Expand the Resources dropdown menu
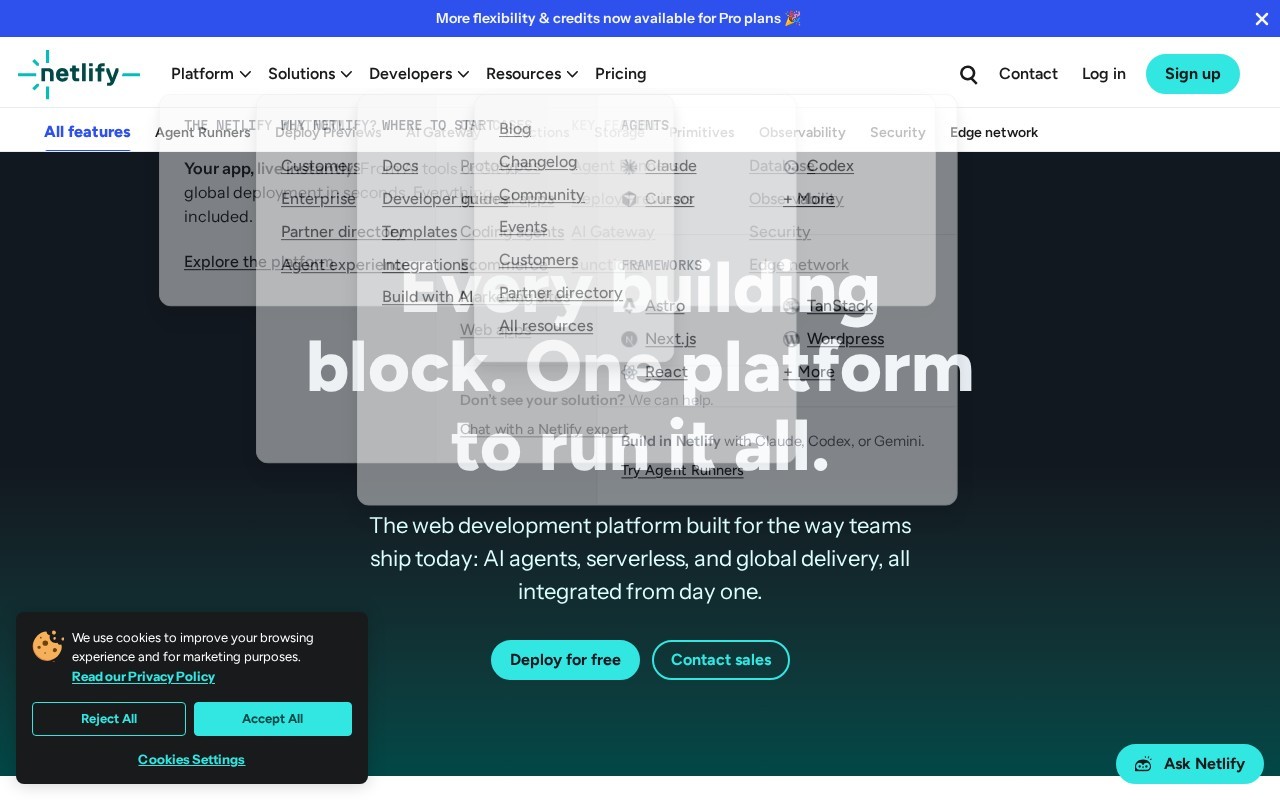 pos(532,74)
